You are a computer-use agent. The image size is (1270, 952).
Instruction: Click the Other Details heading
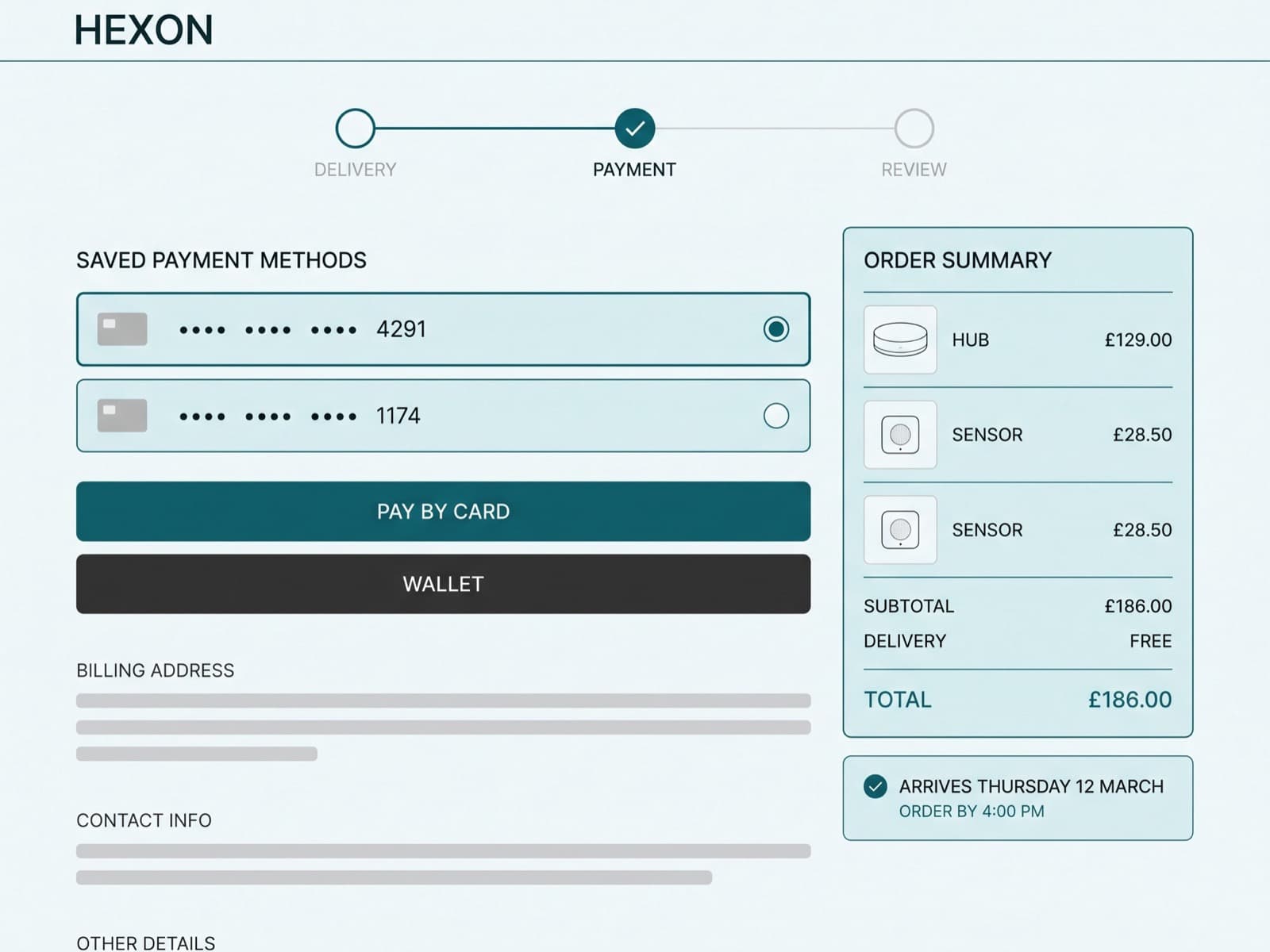(146, 942)
